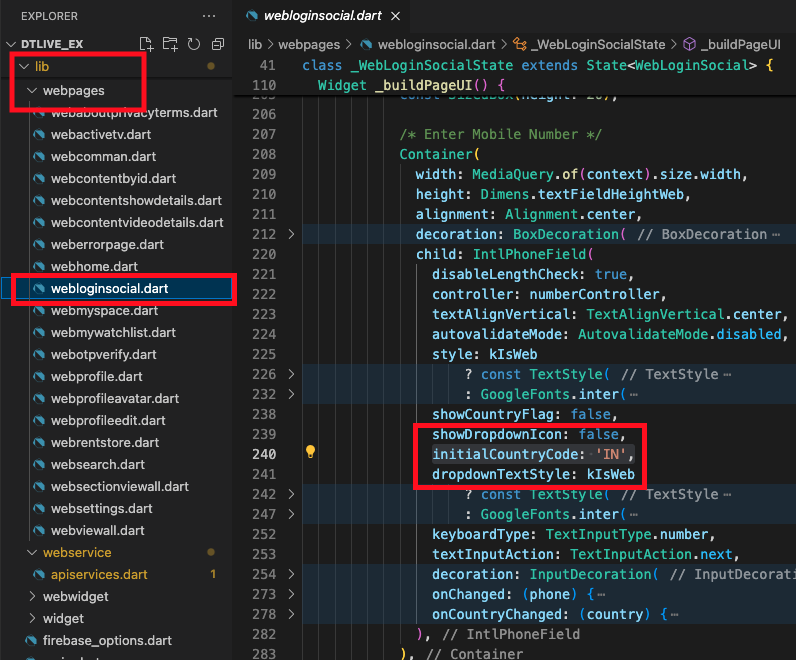
Task: Click the _buildPageUI method icon in breadcrumbs
Action: [688, 44]
